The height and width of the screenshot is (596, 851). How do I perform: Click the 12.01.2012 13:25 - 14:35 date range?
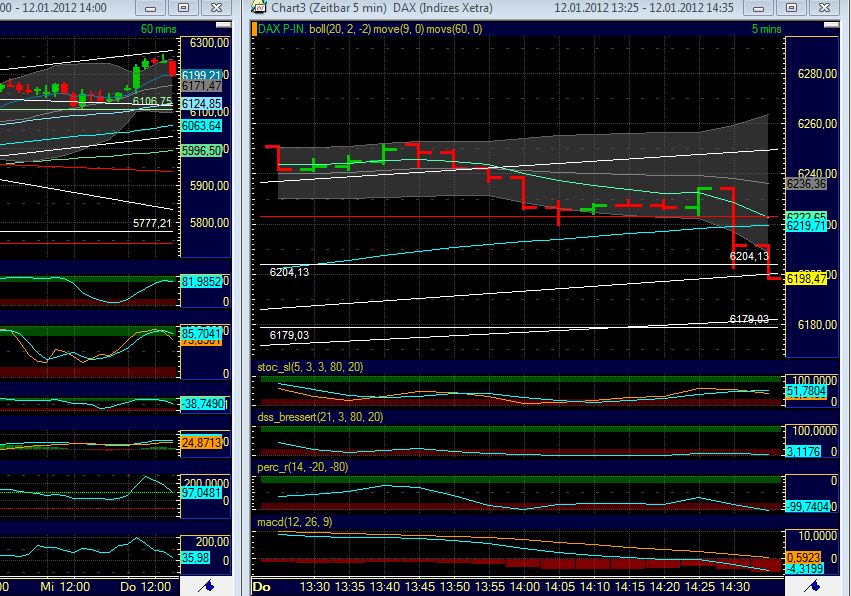pyautogui.click(x=644, y=8)
